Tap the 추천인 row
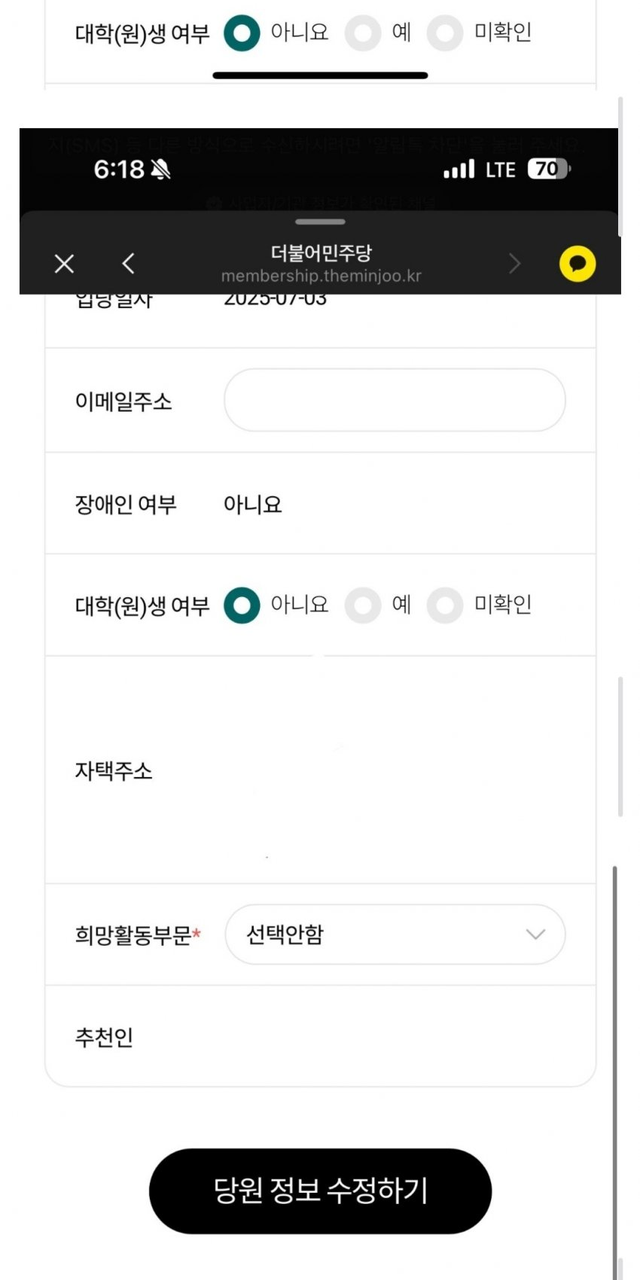Image resolution: width=640 pixels, height=1280 pixels. 320,1037
